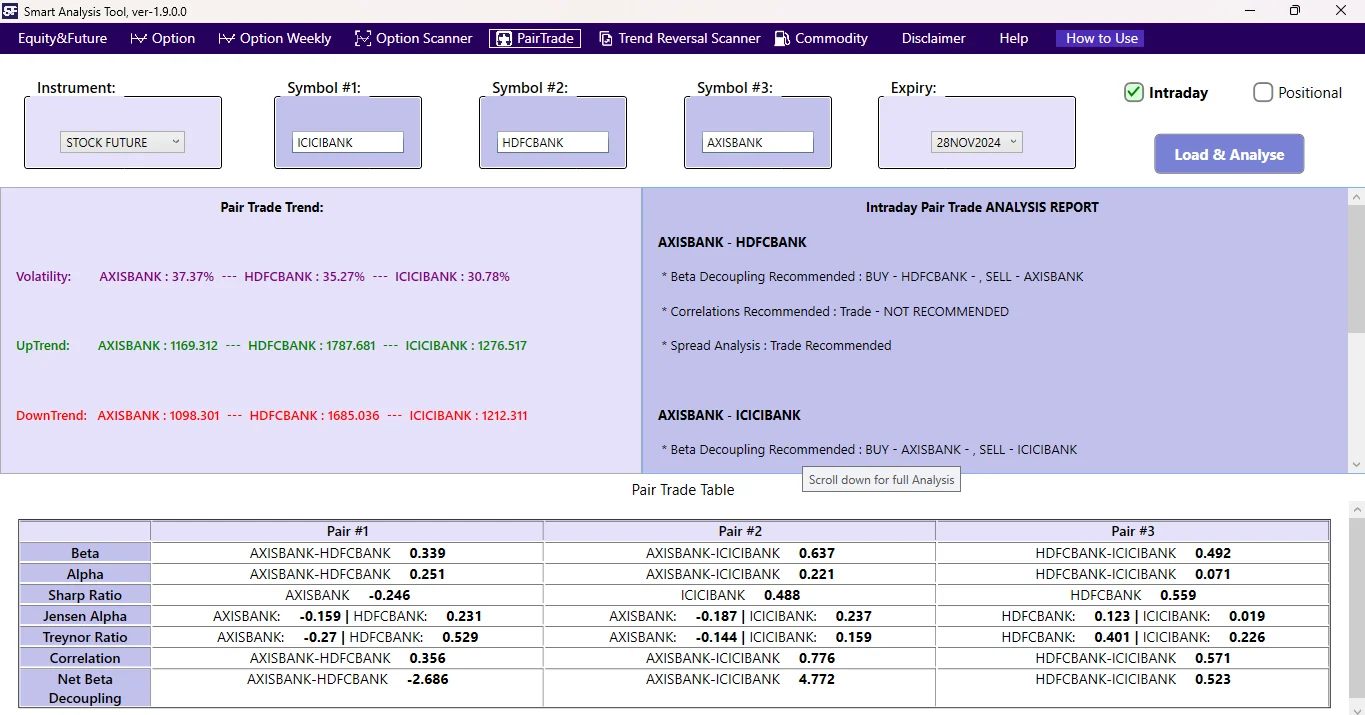Screen dimensions: 1365x715
Task: Select the Option Weekly chart icon
Action: [226, 38]
